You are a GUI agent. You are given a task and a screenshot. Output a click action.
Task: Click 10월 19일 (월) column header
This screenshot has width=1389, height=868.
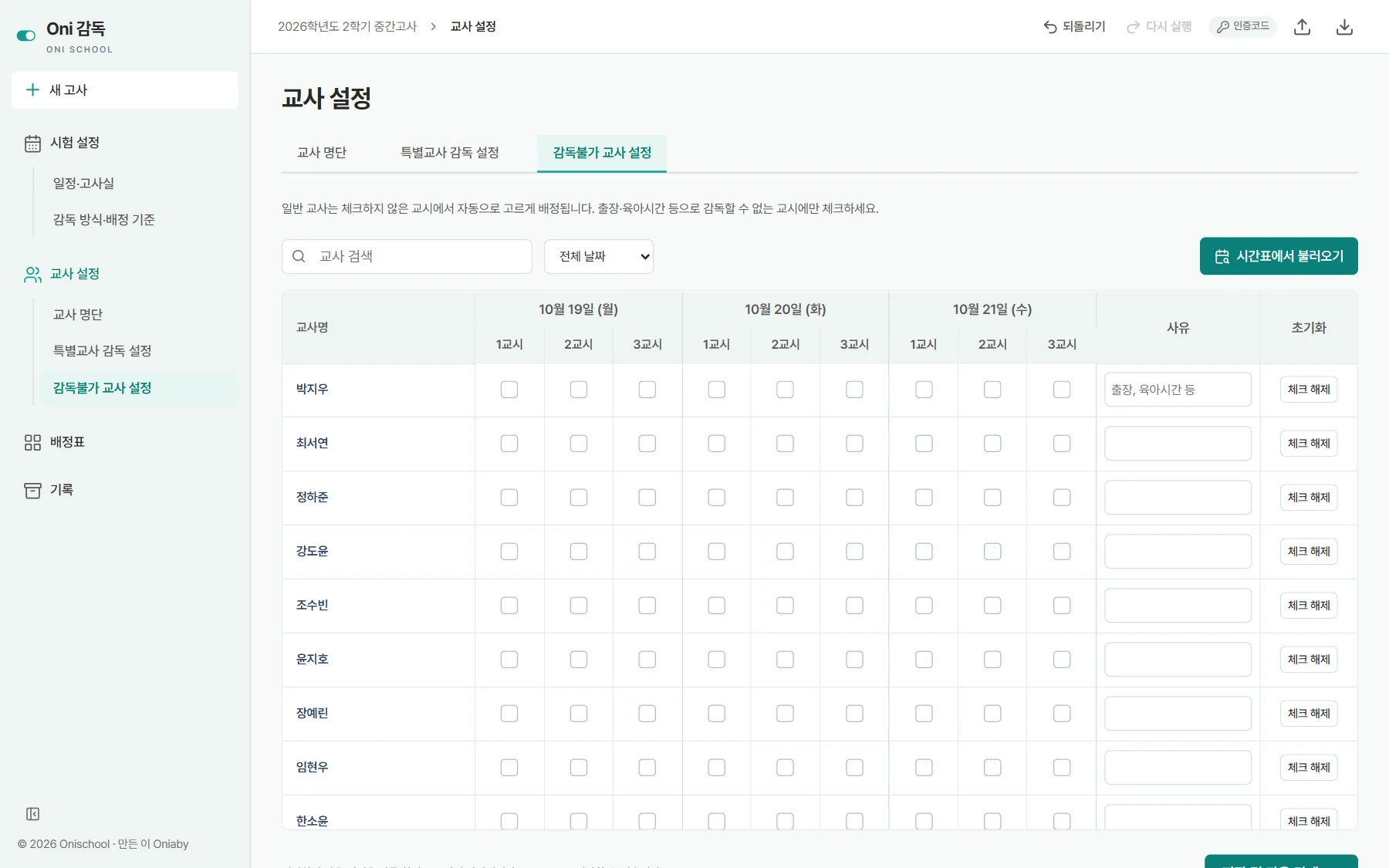(x=579, y=309)
